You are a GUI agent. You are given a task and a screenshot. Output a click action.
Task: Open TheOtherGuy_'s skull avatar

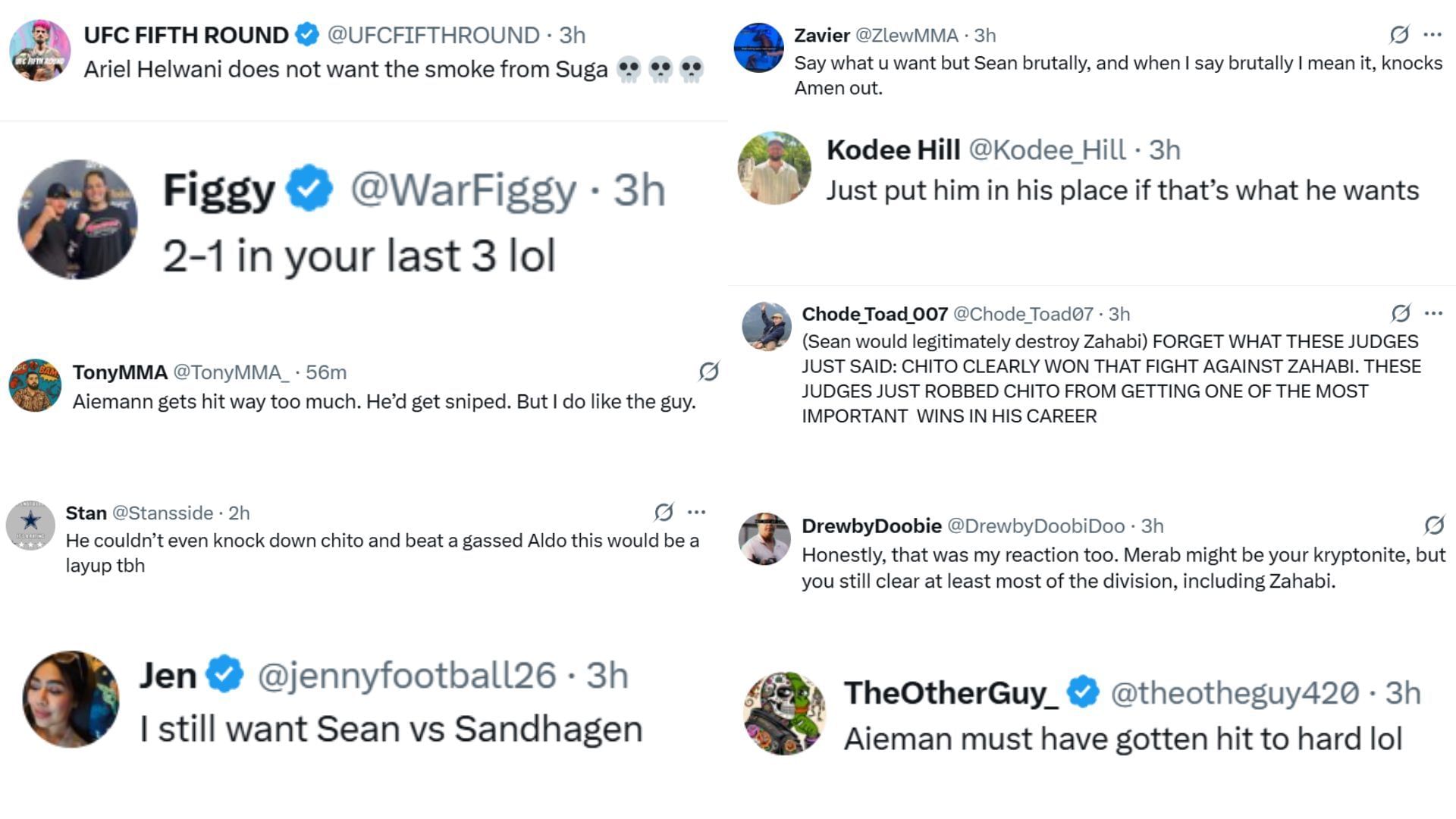[785, 713]
